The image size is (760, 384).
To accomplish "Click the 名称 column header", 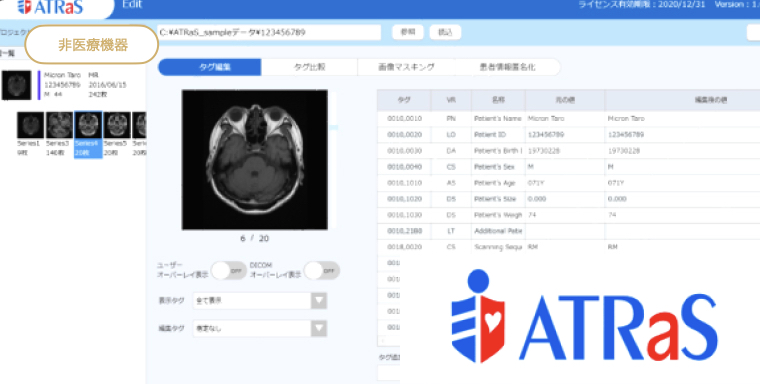I will pyautogui.click(x=498, y=100).
